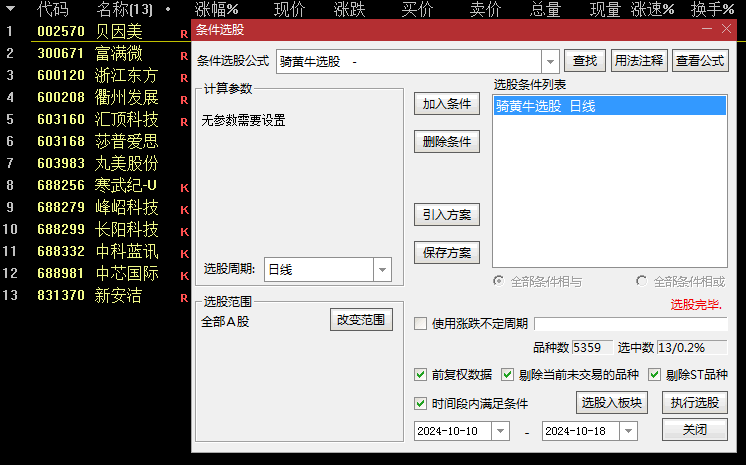This screenshot has width=746, height=465.
Task: Open the 选股周期 日线 dropdown
Action: (383, 270)
